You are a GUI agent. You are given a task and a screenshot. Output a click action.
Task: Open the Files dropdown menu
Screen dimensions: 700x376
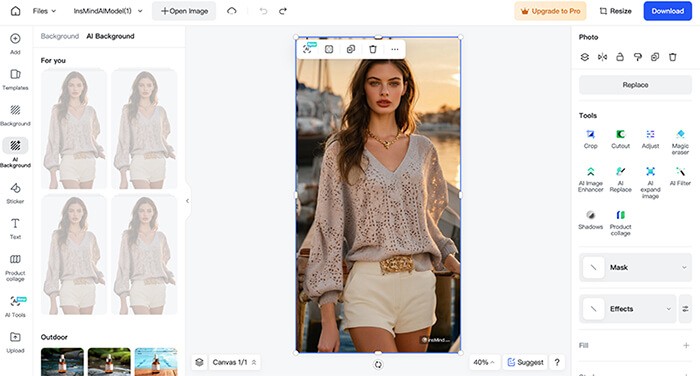(44, 11)
